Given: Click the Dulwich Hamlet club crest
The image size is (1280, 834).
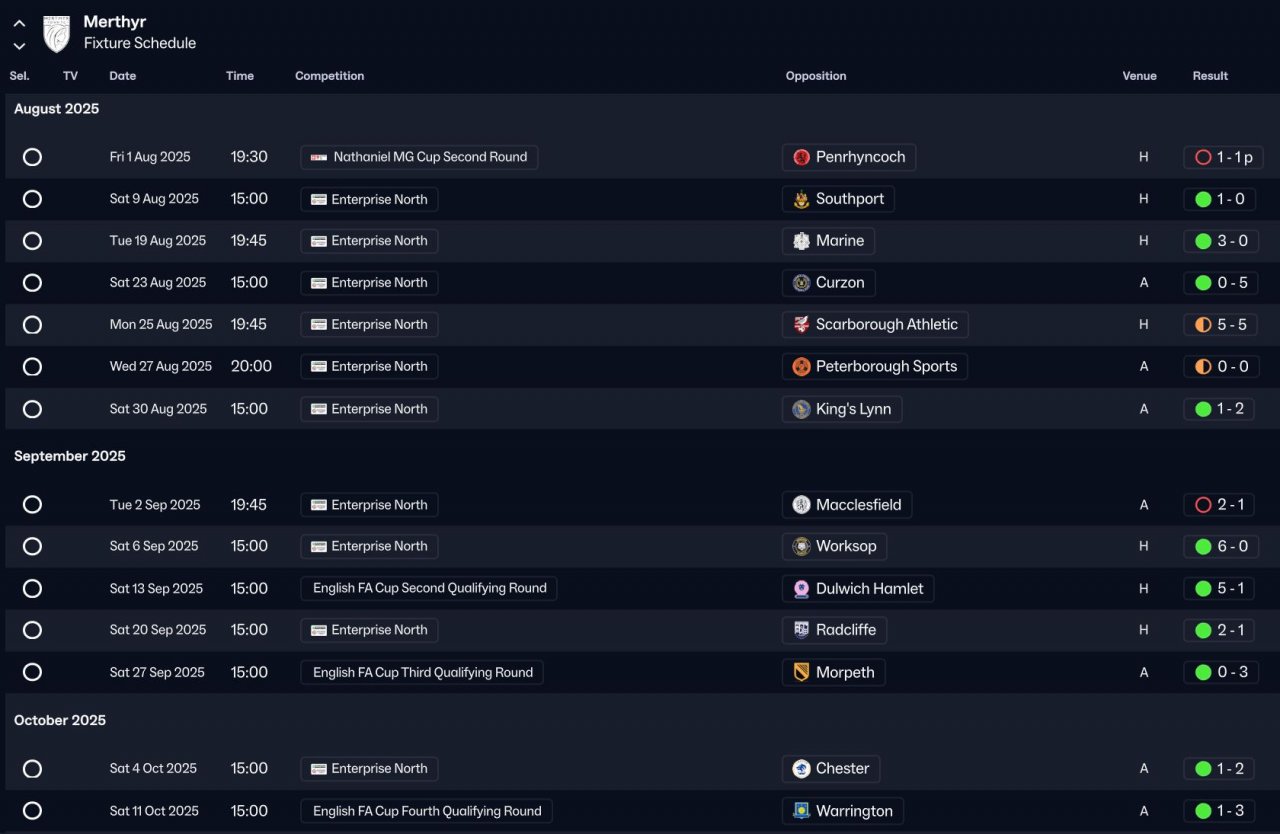Looking at the screenshot, I should pos(801,589).
